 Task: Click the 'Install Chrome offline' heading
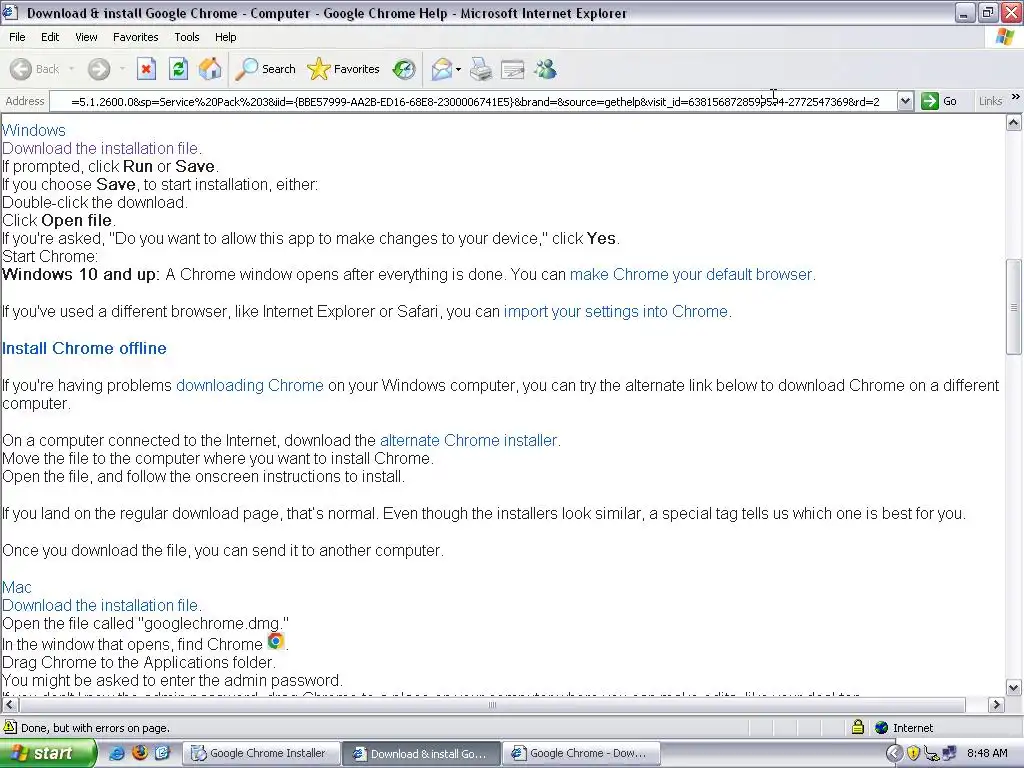(x=84, y=348)
